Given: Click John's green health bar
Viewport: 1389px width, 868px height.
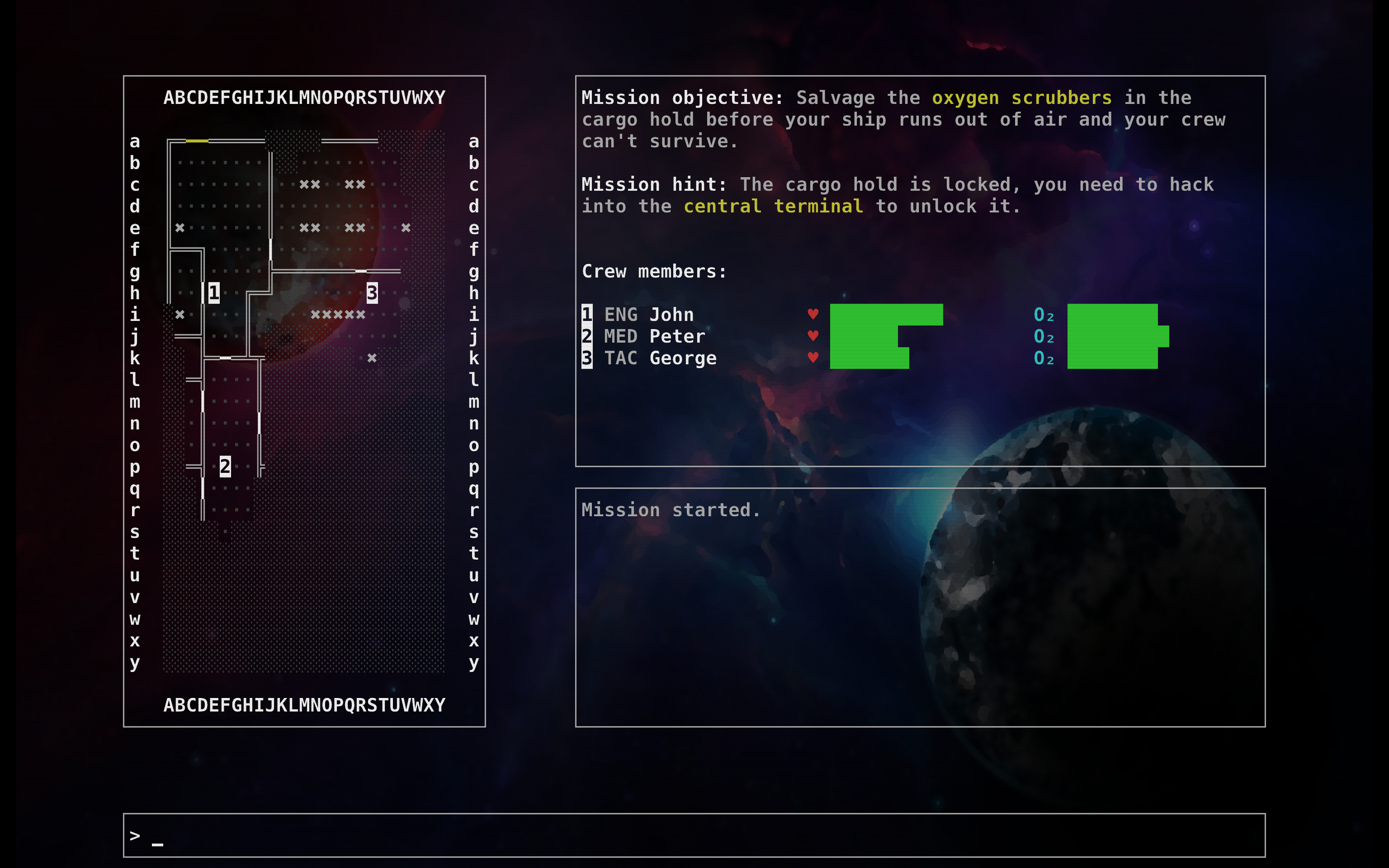Looking at the screenshot, I should [886, 315].
